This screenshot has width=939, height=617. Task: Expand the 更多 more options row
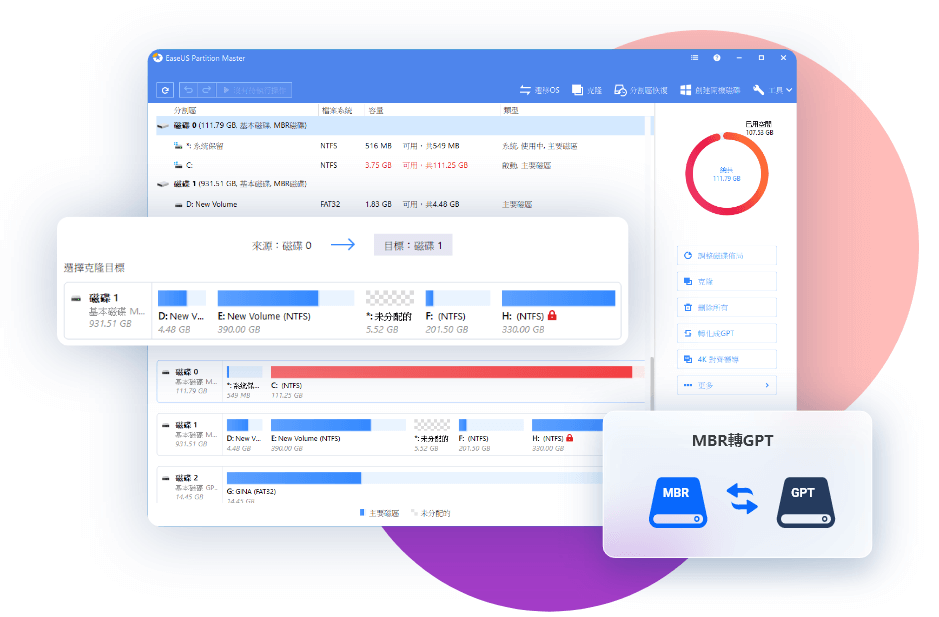point(726,385)
